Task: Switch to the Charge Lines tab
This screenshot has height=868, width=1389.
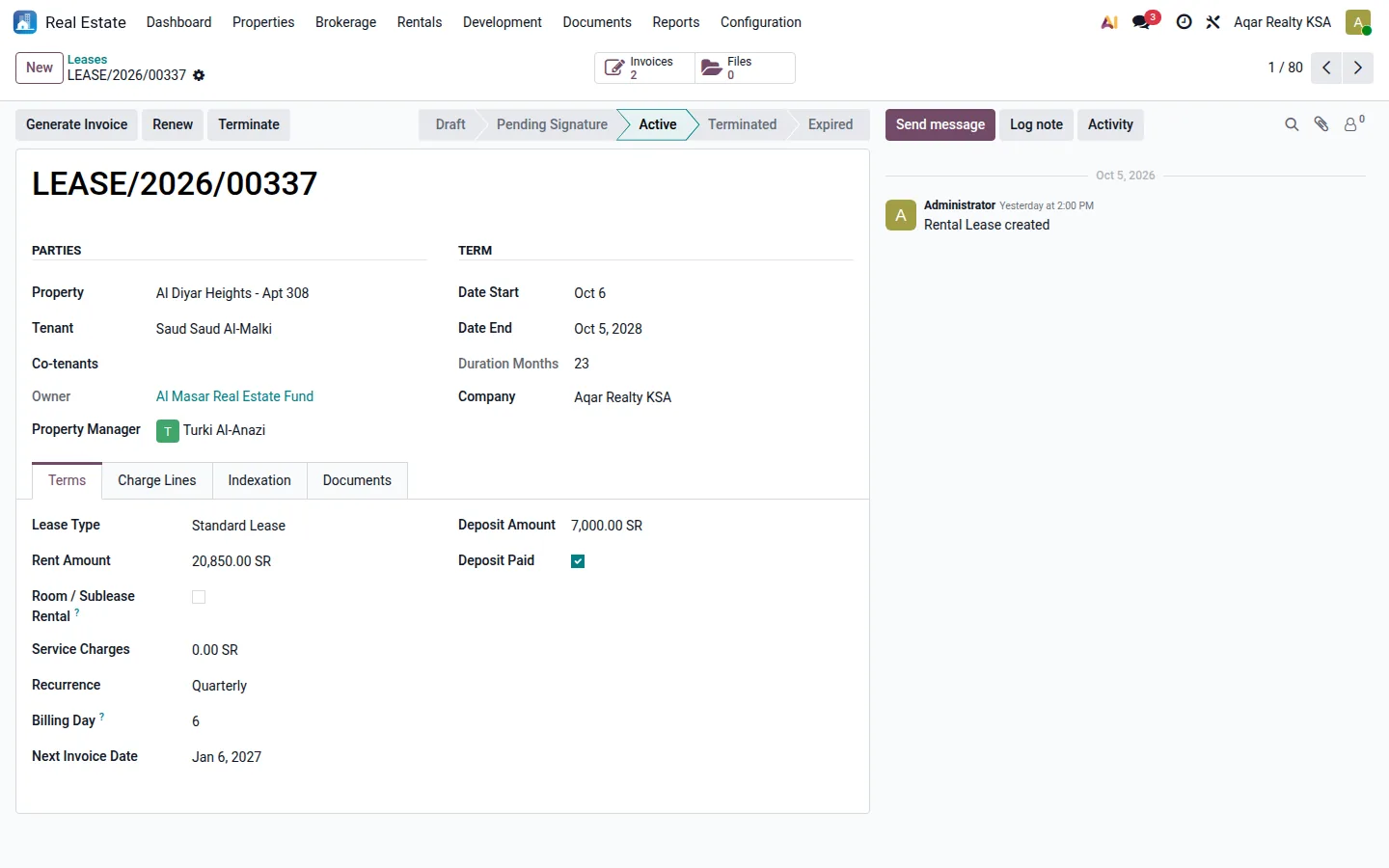Action: tap(157, 480)
